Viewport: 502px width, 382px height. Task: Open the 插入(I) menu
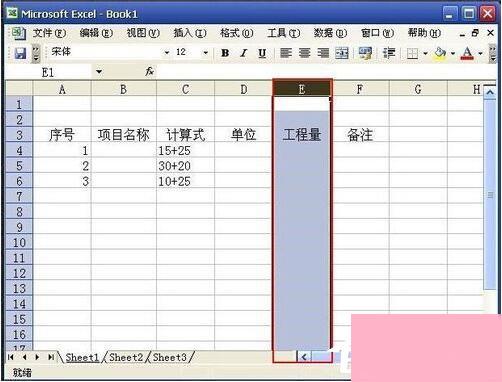pyautogui.click(x=190, y=33)
